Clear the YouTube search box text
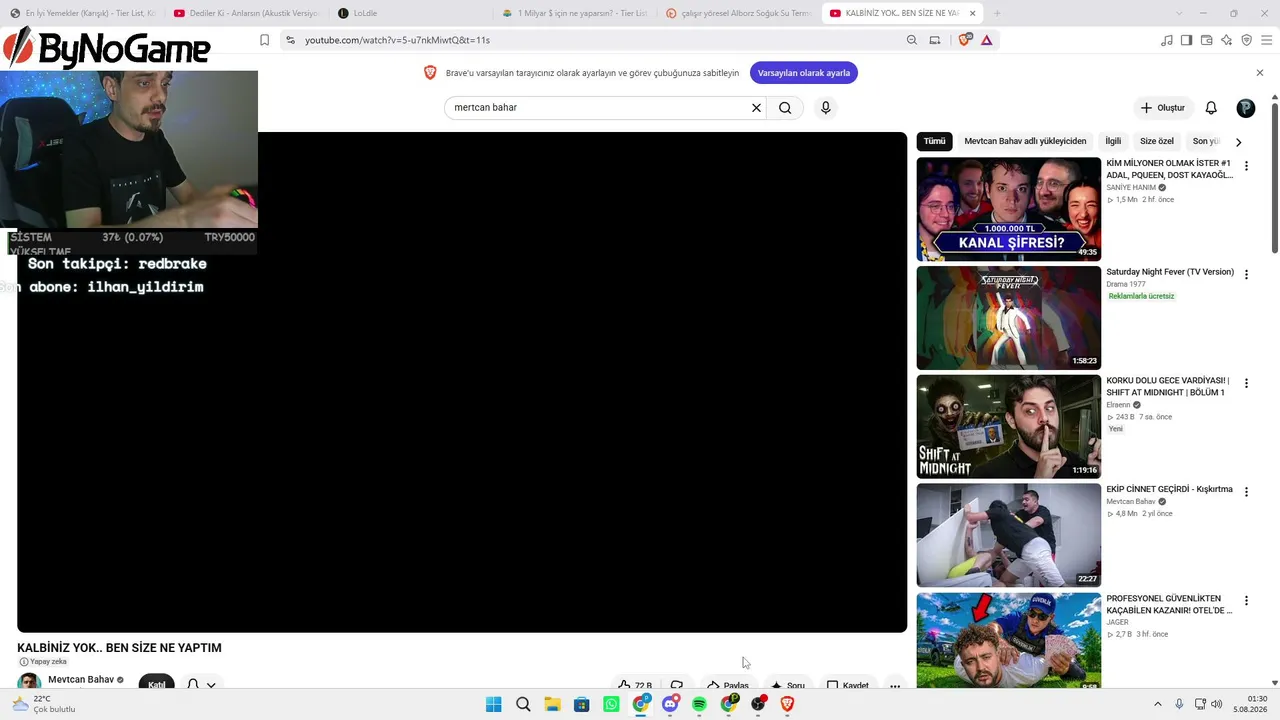Image resolution: width=1280 pixels, height=720 pixels. tap(756, 108)
